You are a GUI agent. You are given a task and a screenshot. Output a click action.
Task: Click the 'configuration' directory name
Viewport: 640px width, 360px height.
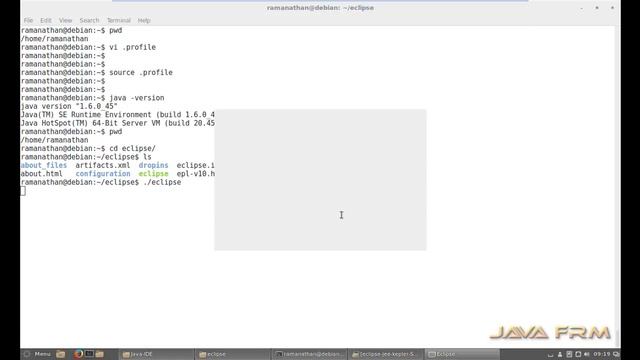click(102, 174)
